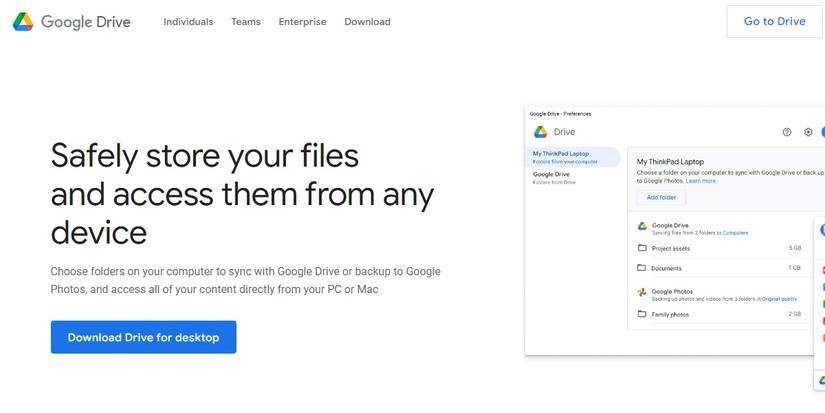Click the Documents folder icon
This screenshot has width=825, height=413.
click(x=642, y=268)
